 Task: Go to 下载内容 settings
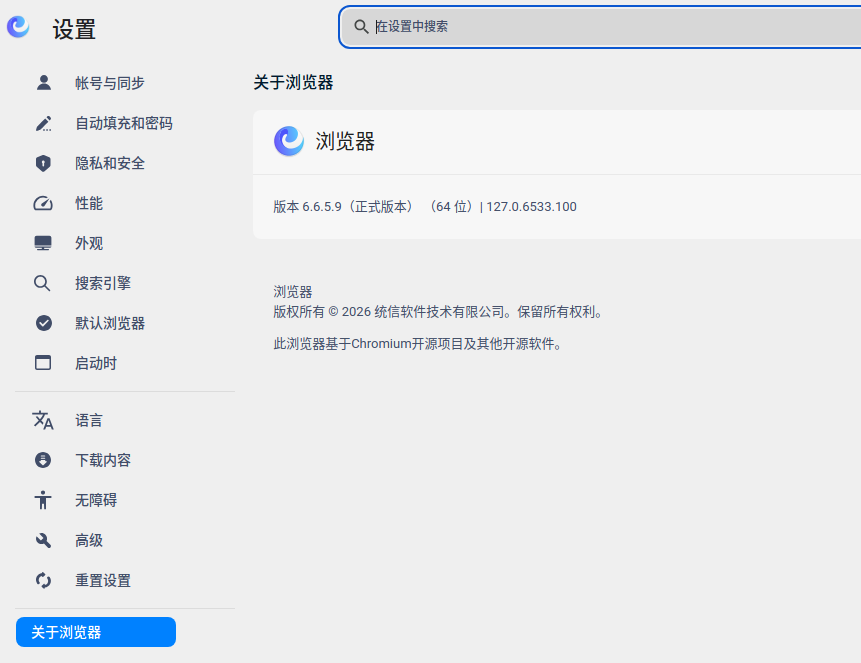point(103,460)
